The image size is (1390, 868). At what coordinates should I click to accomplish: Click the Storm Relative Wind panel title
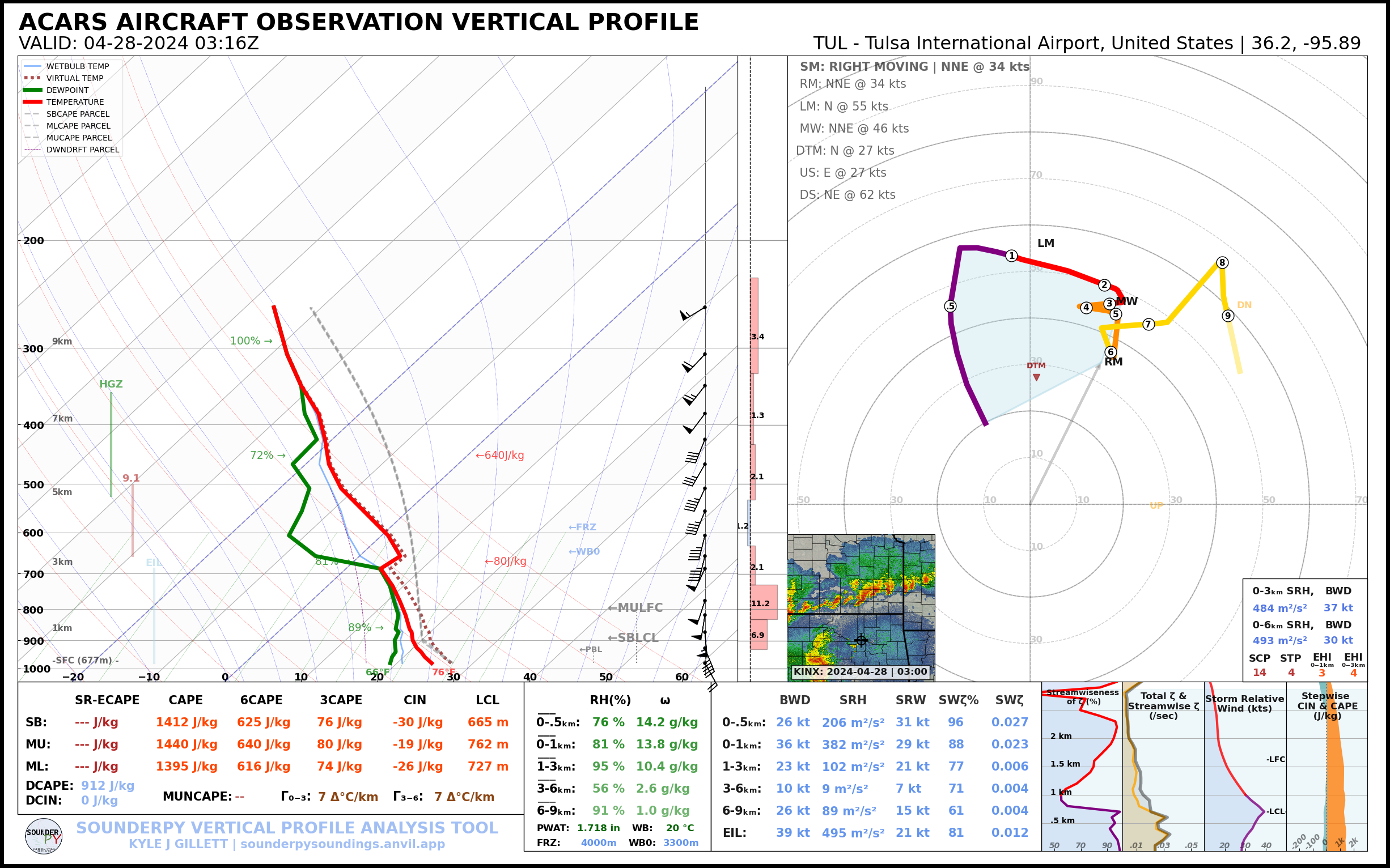coord(1244,703)
